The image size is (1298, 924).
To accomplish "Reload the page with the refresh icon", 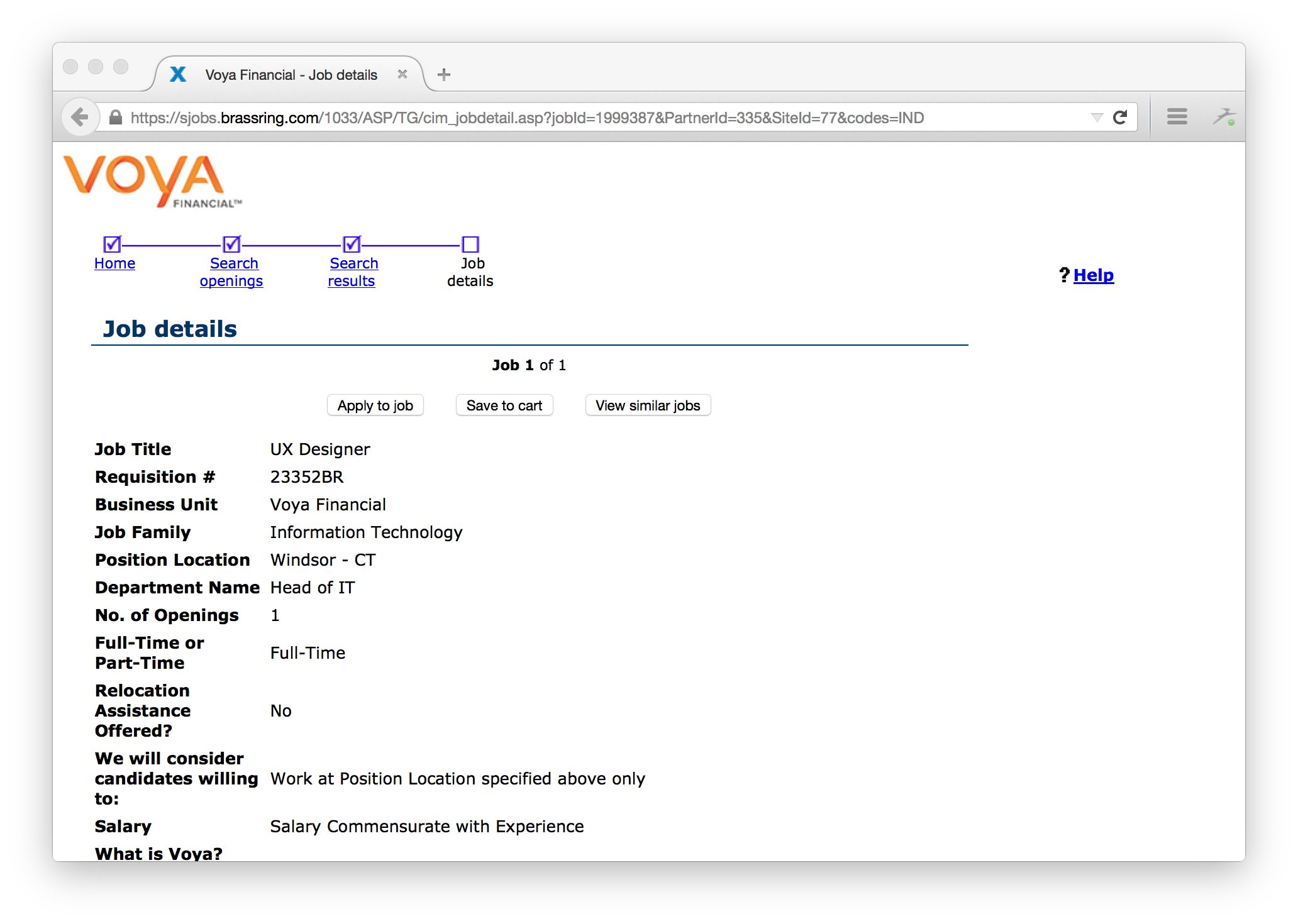I will (1120, 118).
